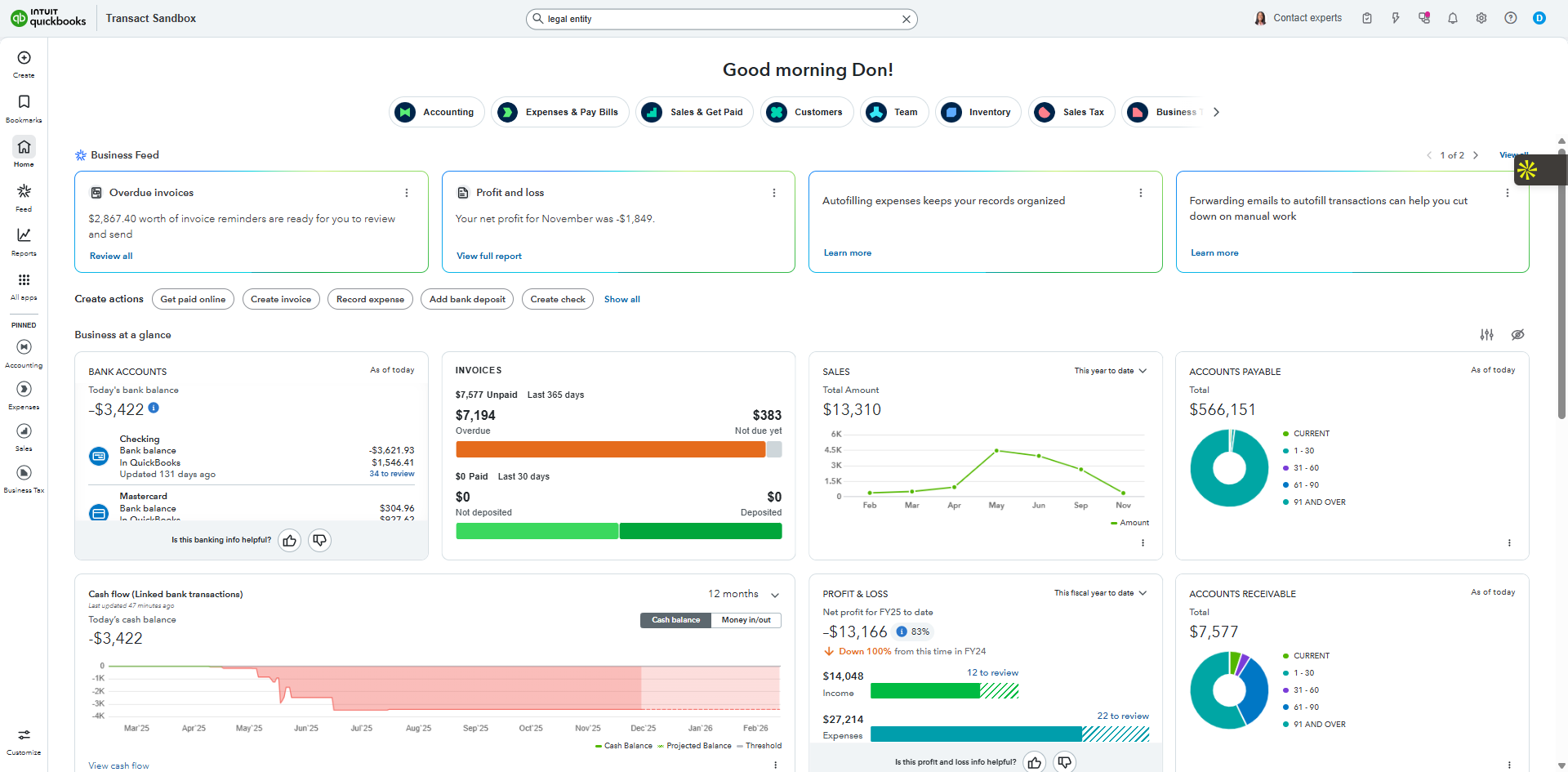Clear the legal entity search field
The width and height of the screenshot is (1568, 772).
click(x=906, y=18)
